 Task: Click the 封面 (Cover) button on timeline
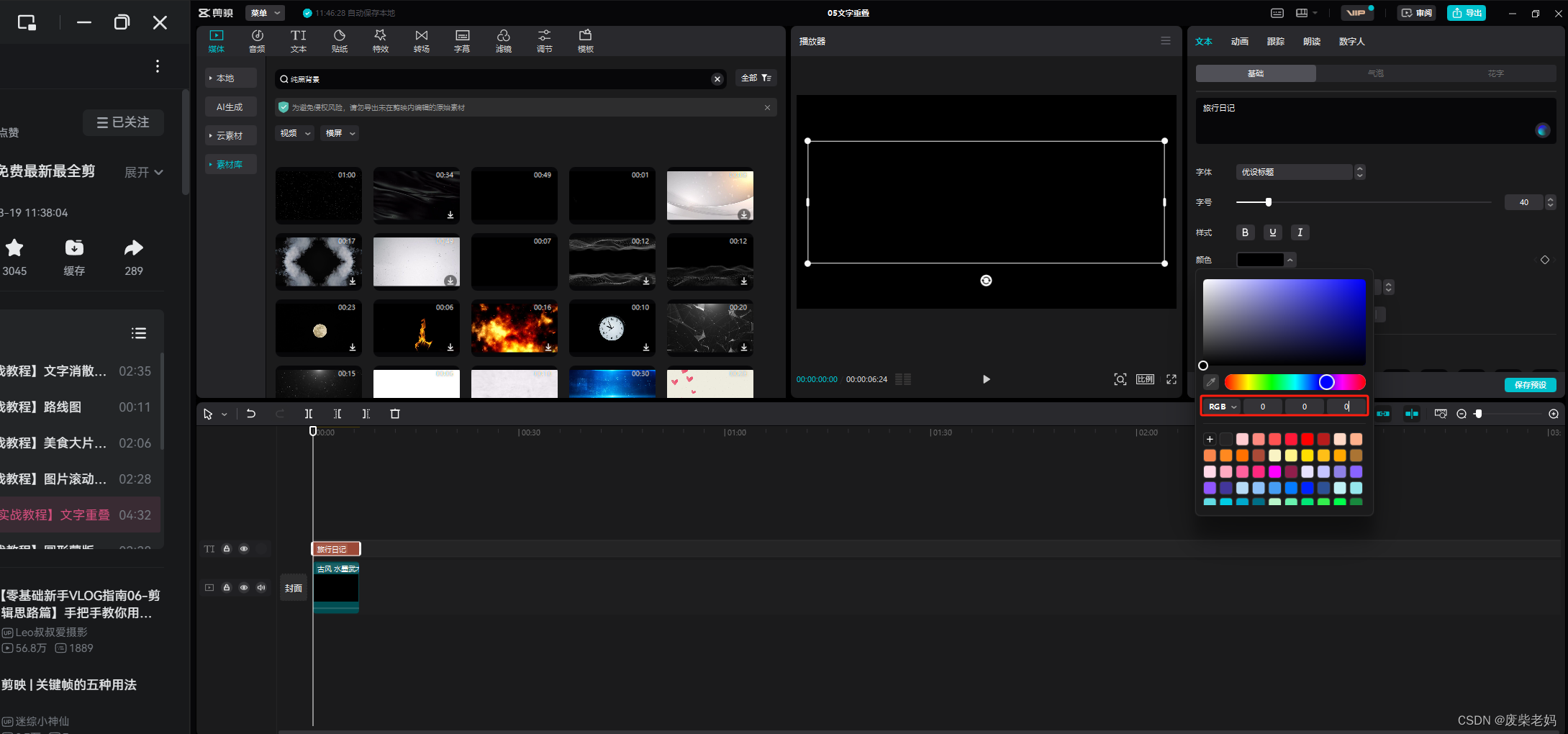[x=294, y=589]
